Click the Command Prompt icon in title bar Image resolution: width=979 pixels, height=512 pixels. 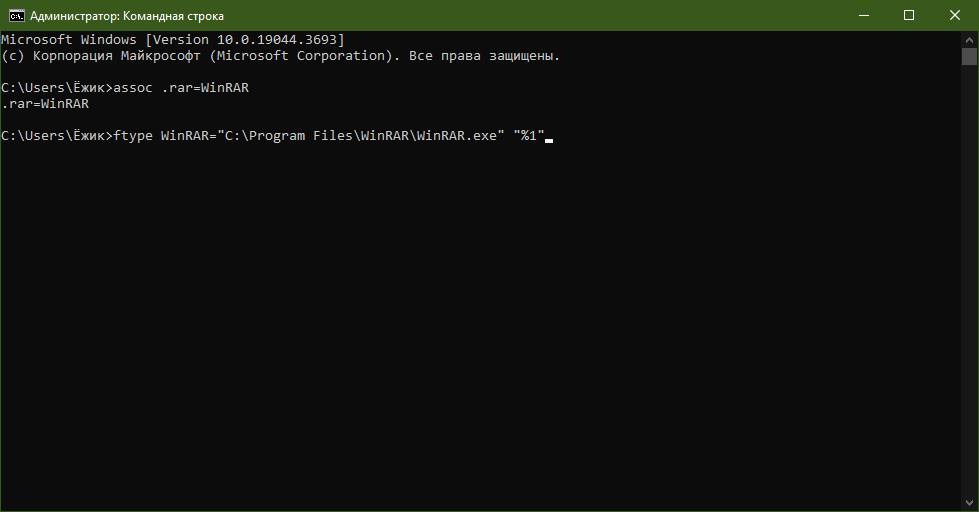16,15
